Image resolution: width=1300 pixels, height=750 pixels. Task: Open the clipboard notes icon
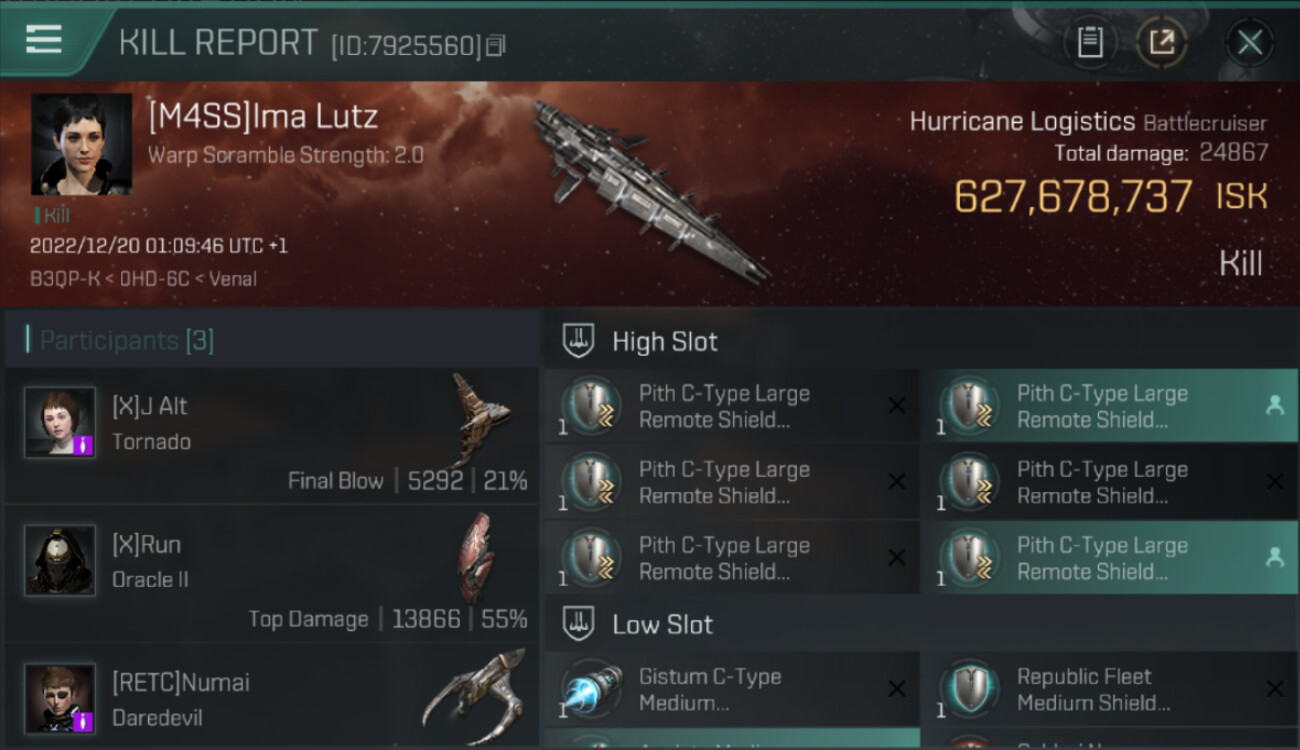(x=1090, y=42)
